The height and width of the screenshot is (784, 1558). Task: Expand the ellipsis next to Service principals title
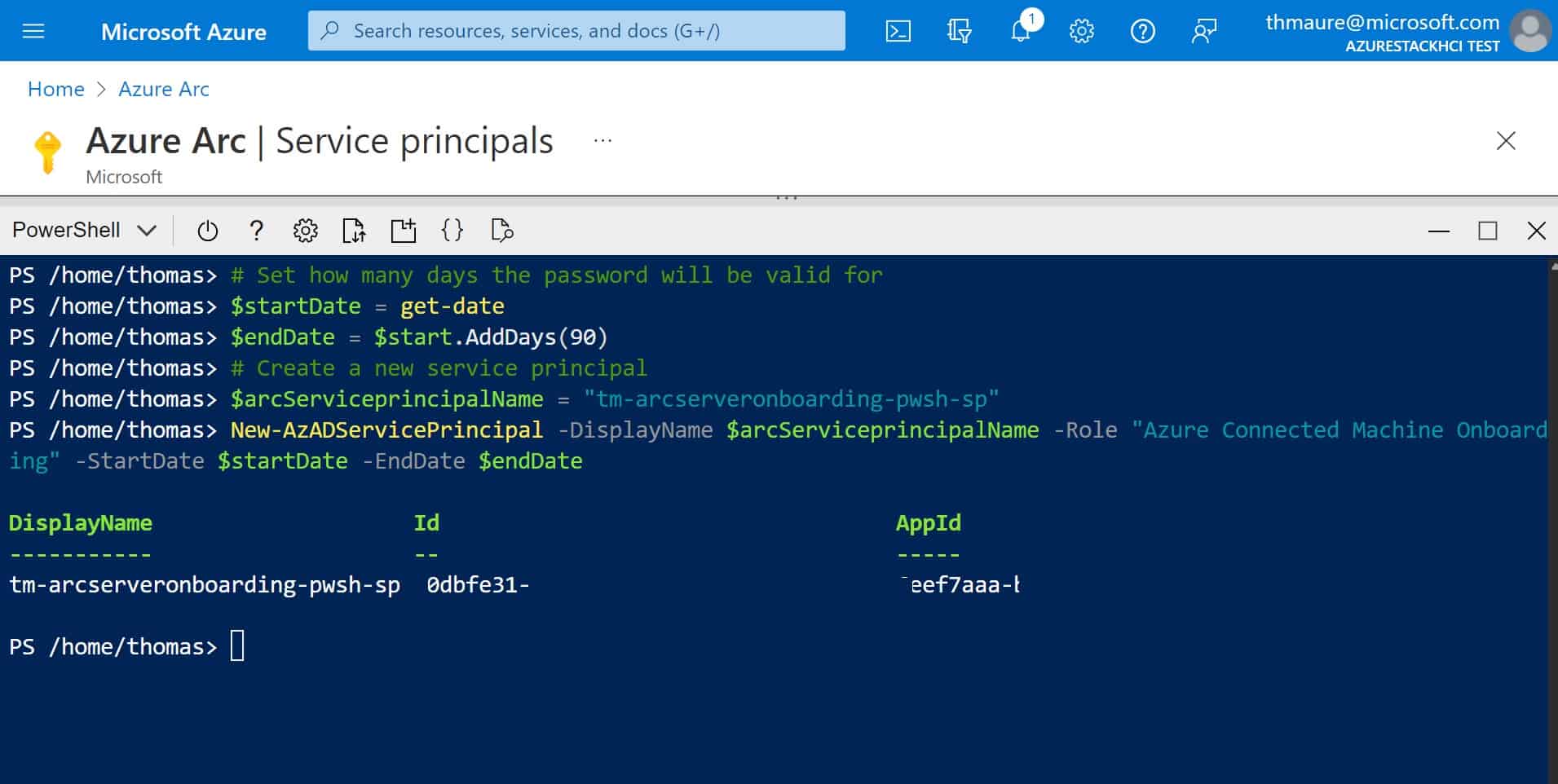point(602,139)
